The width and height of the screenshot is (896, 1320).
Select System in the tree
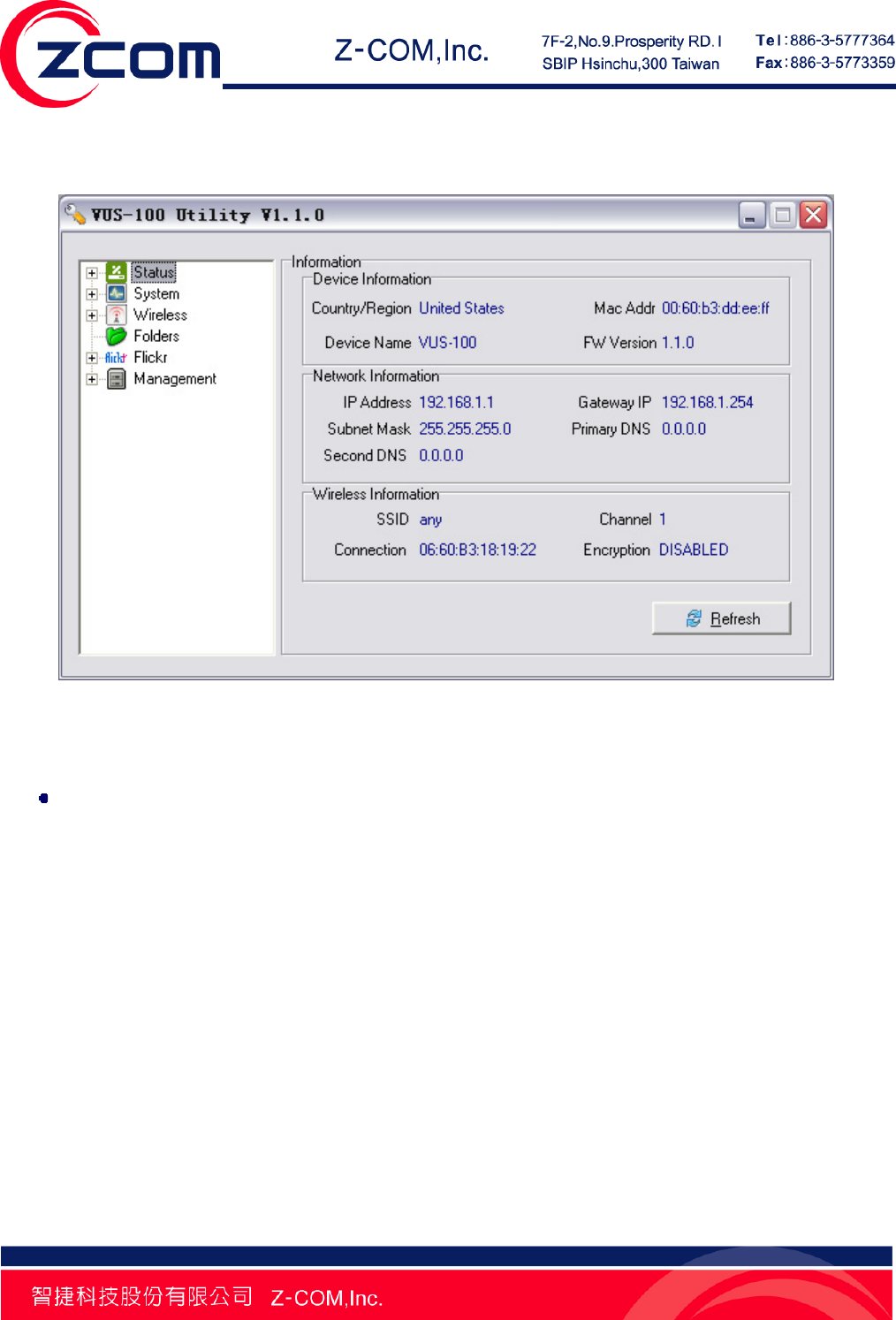click(x=156, y=293)
